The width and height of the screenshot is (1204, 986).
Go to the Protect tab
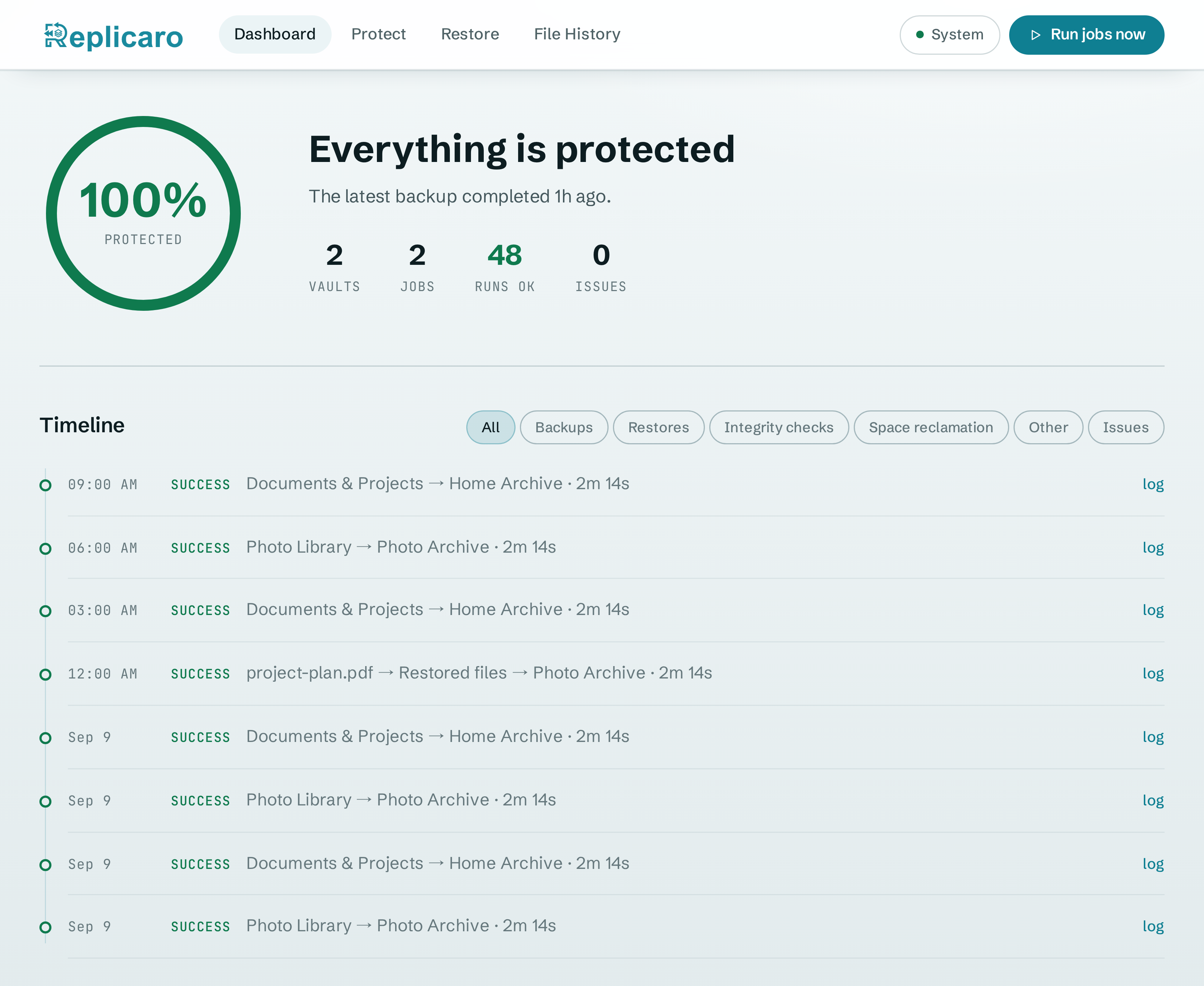(378, 34)
